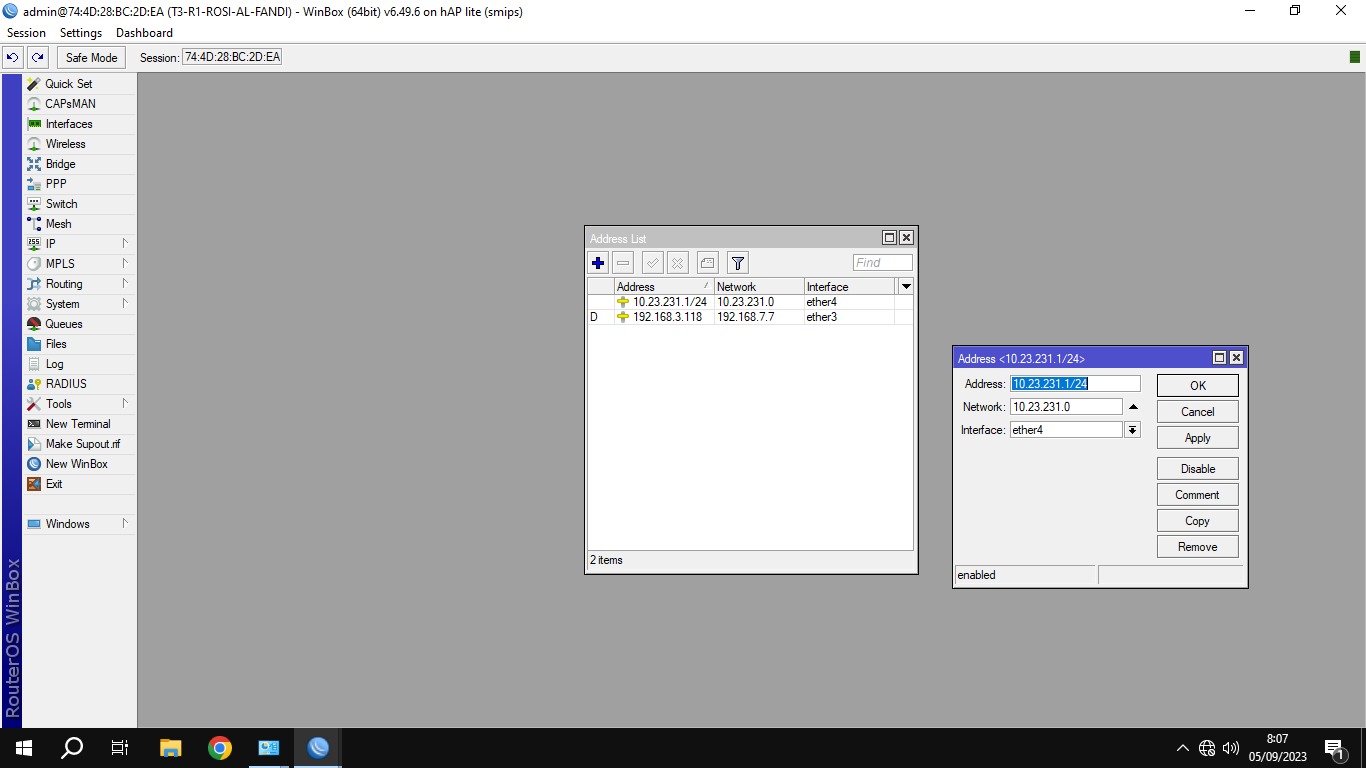Open RADIUS from the sidebar
Viewport: 1366px width, 768px height.
[x=79, y=384]
